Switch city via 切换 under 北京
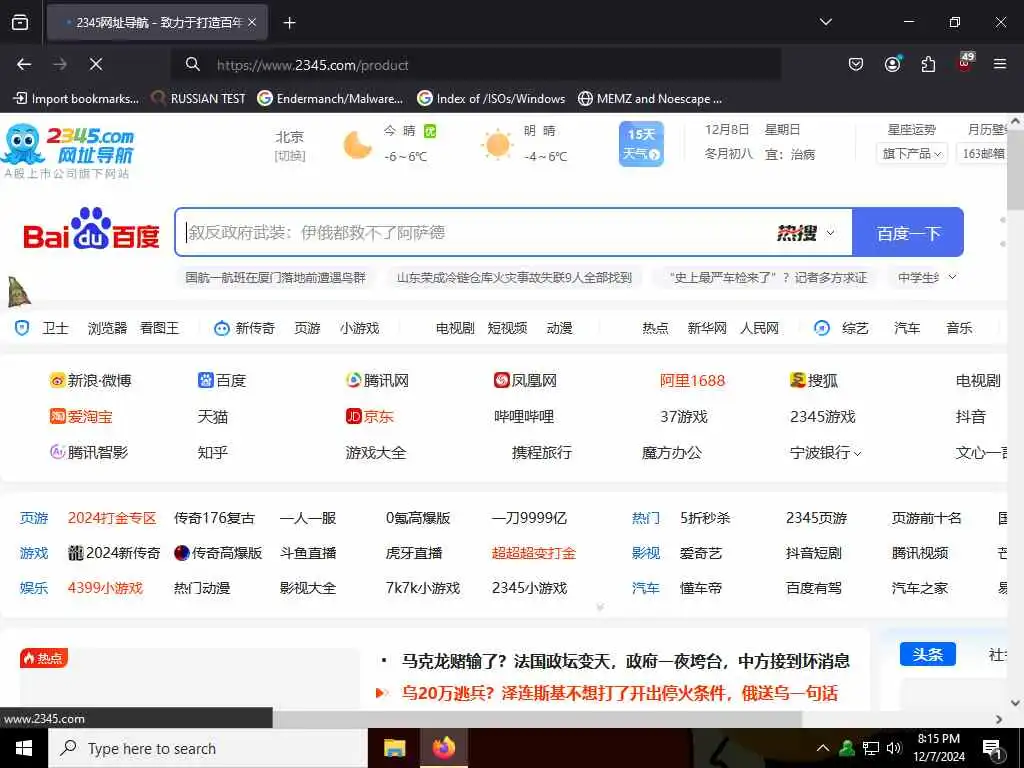This screenshot has height=768, width=1024. click(x=290, y=155)
